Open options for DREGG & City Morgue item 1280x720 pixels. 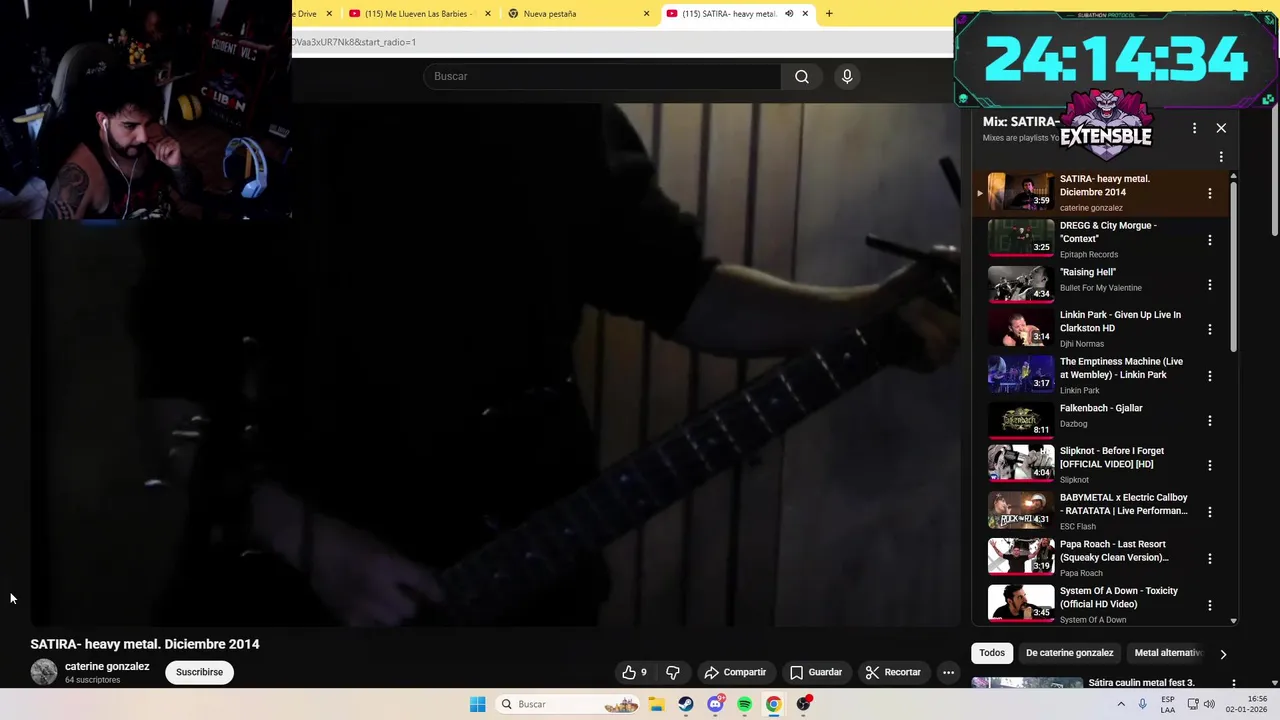point(1210,240)
